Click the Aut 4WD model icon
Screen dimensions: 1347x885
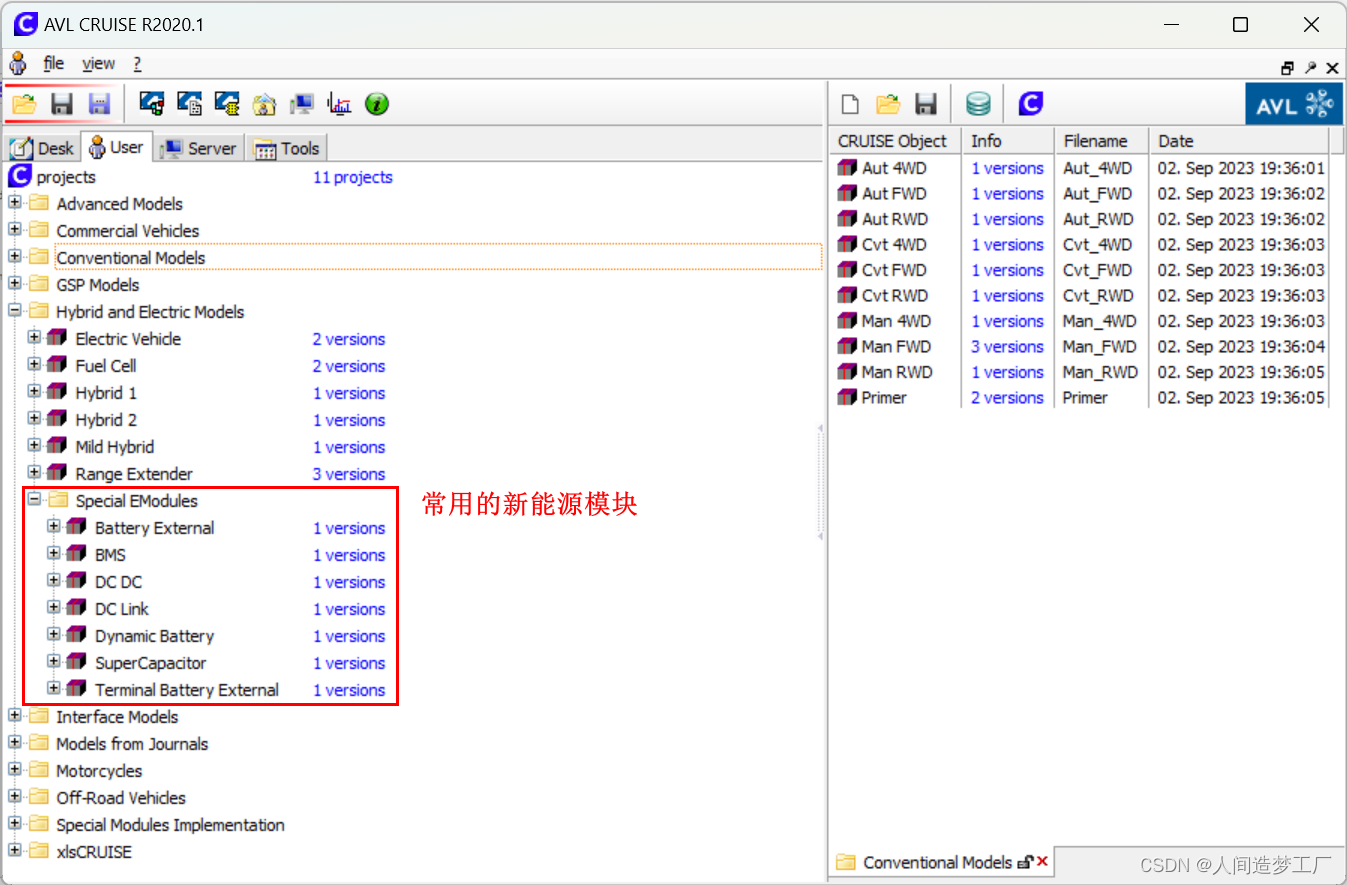pyautogui.click(x=848, y=168)
